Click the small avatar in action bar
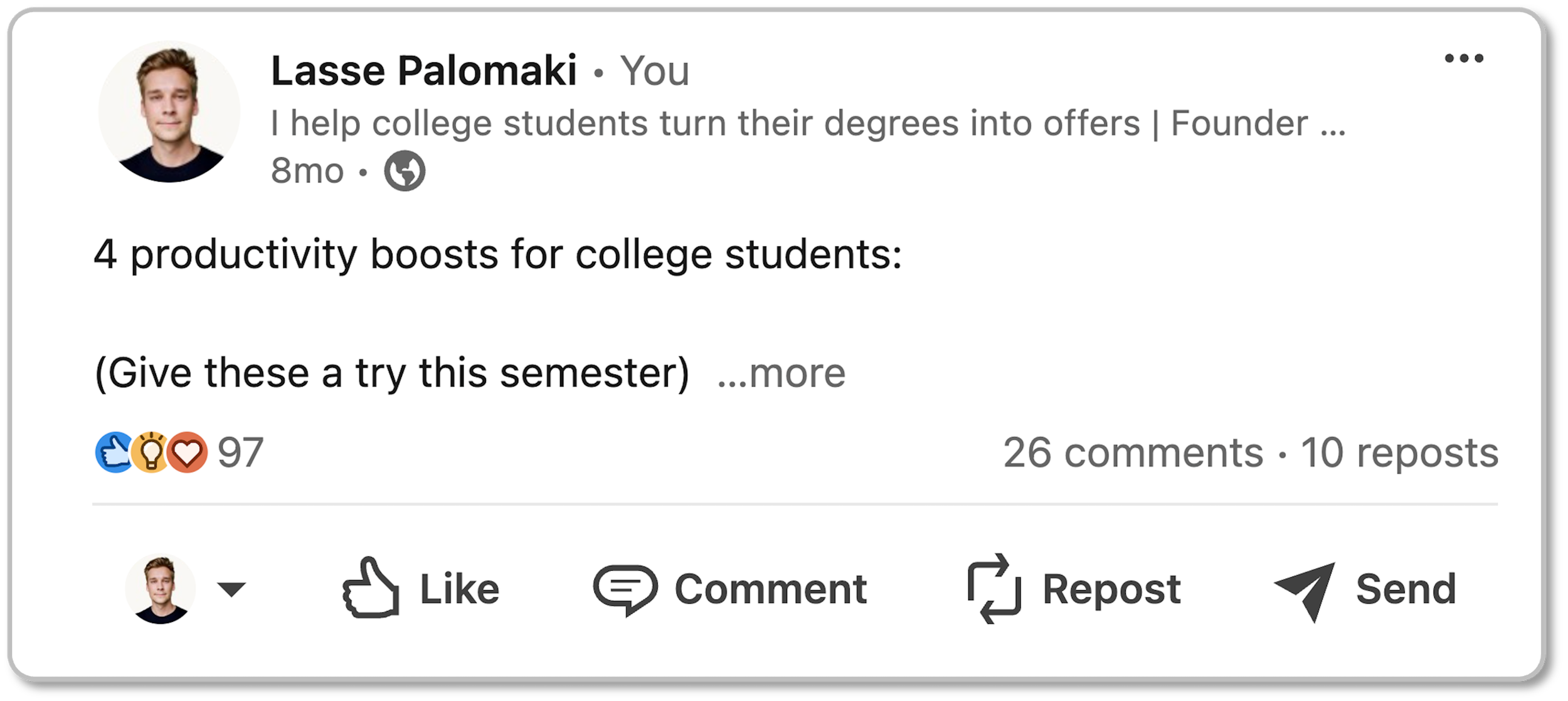1568x701 pixels. click(x=161, y=589)
